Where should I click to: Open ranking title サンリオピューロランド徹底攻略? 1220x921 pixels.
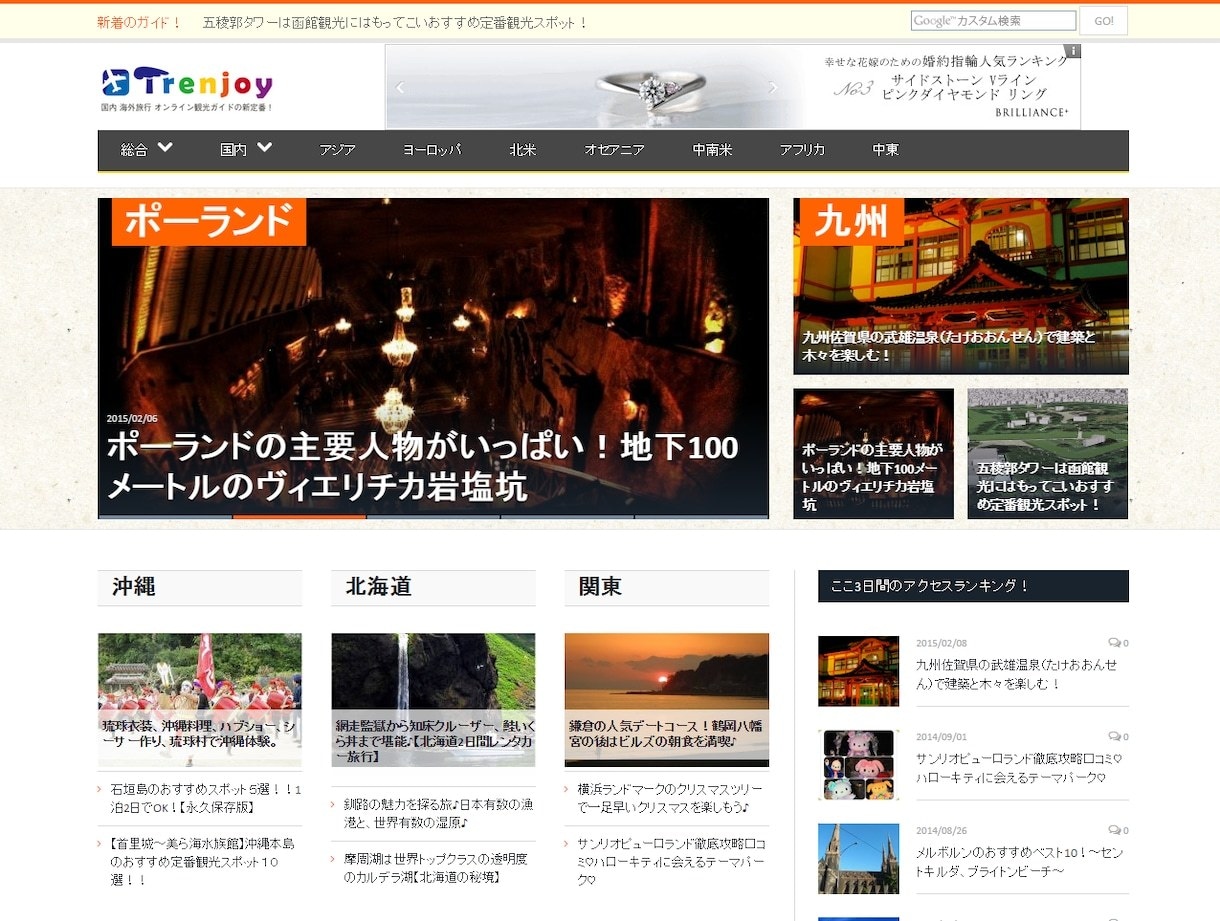pyautogui.click(x=1018, y=768)
